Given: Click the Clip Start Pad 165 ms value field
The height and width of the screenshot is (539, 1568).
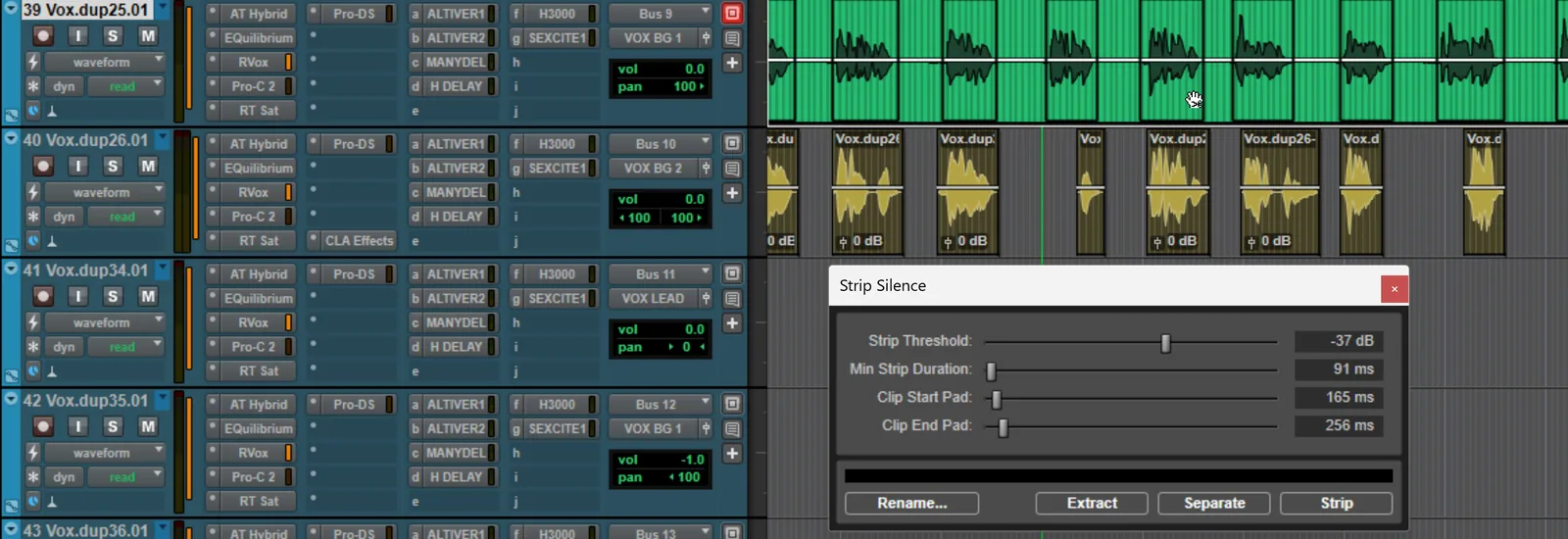Looking at the screenshot, I should coord(1339,398).
